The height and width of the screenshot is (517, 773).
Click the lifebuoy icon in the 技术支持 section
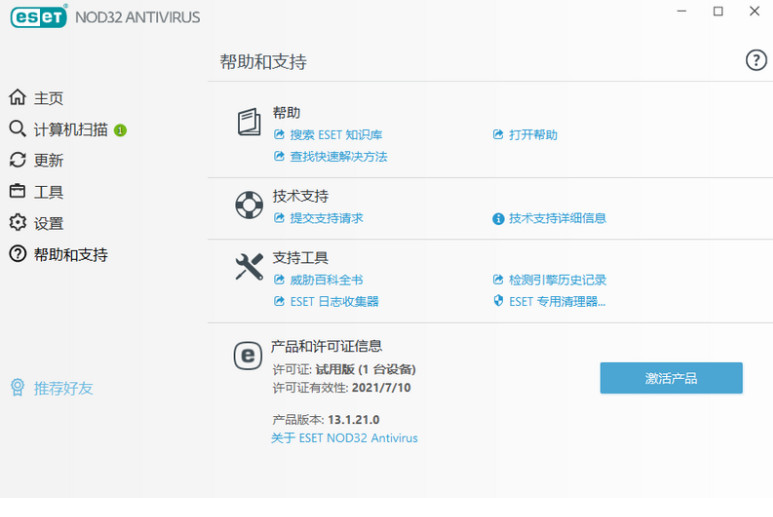[249, 205]
